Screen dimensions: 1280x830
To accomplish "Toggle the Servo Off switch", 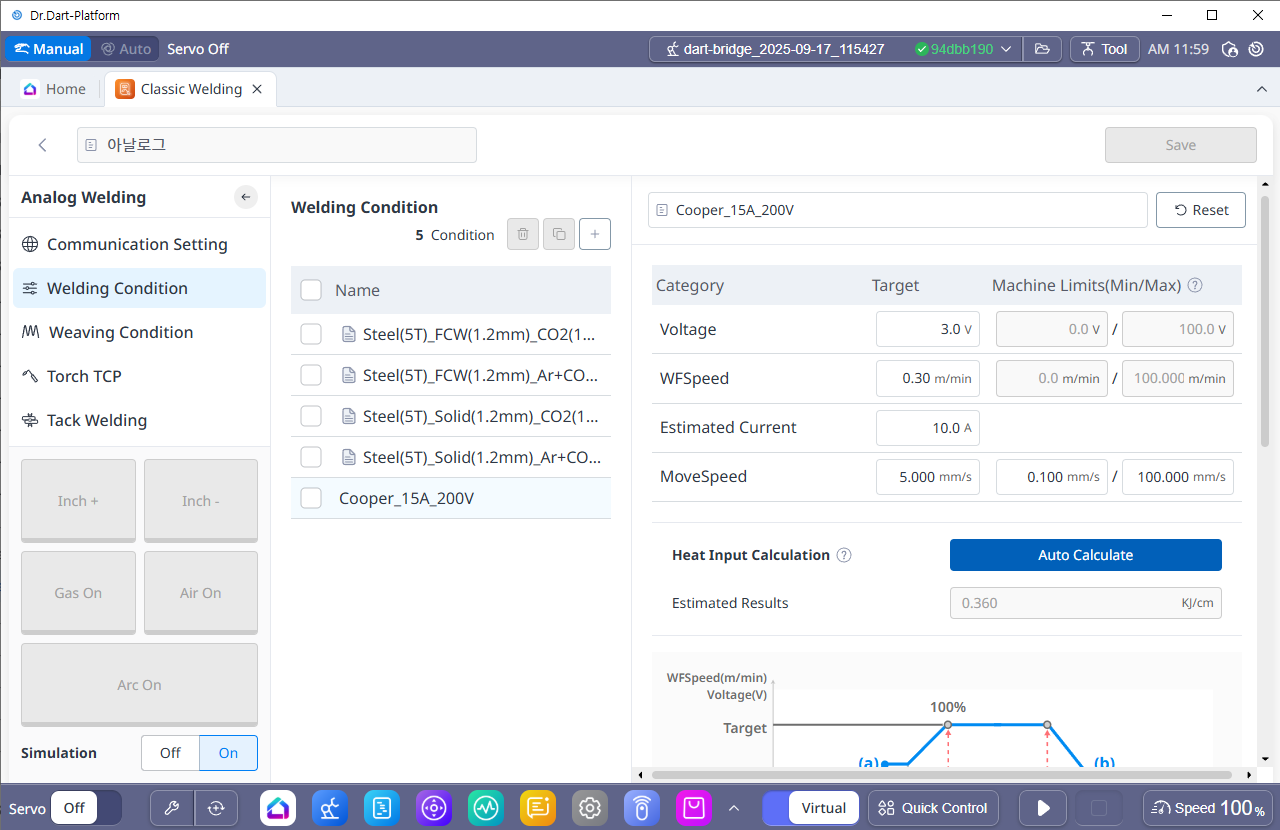I will [x=86, y=808].
